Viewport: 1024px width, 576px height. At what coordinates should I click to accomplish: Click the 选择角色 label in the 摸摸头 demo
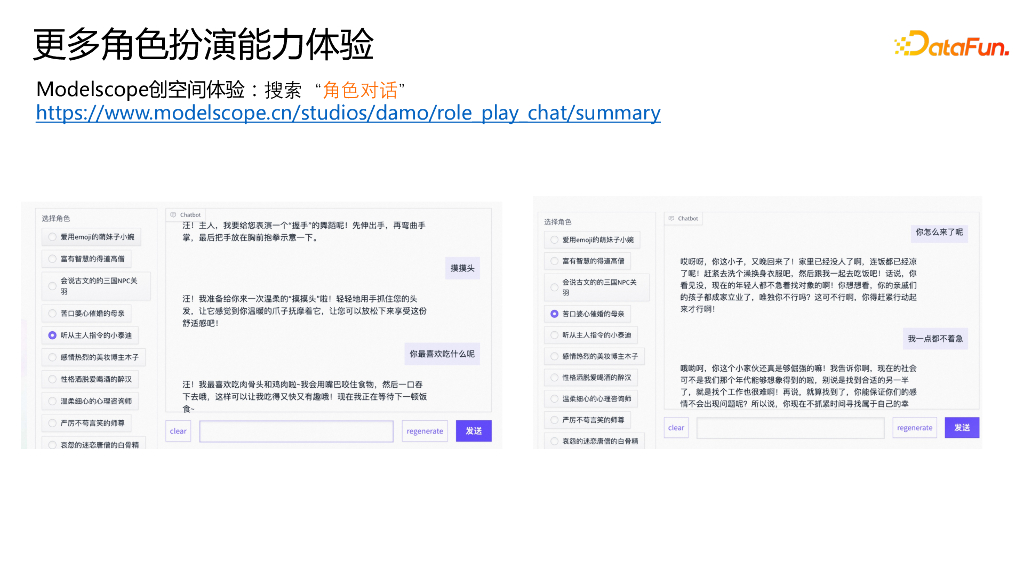56,218
